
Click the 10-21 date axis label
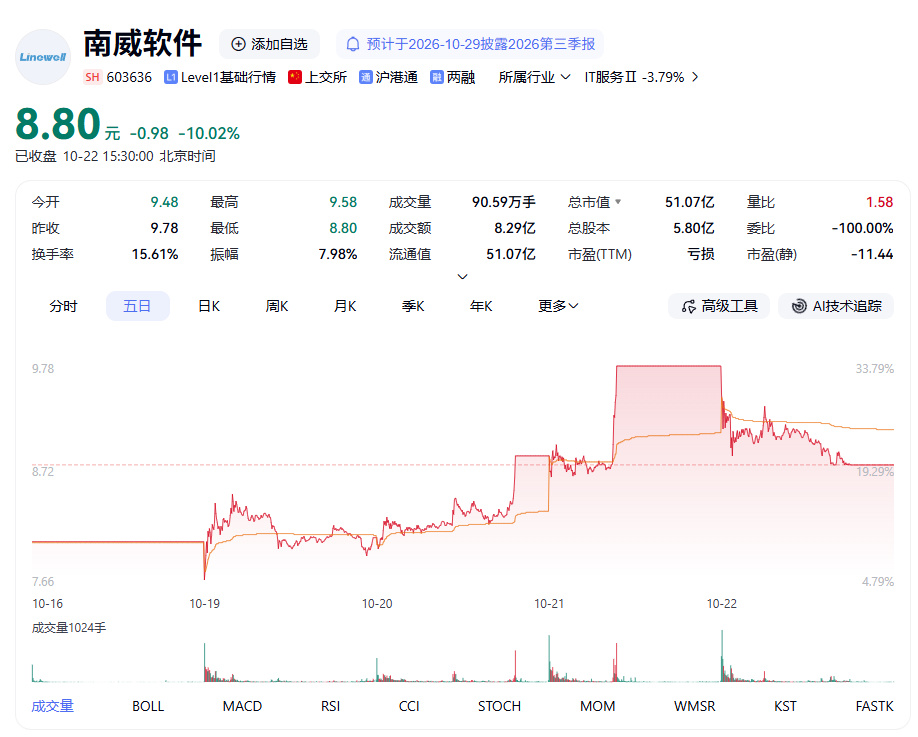[x=549, y=604]
